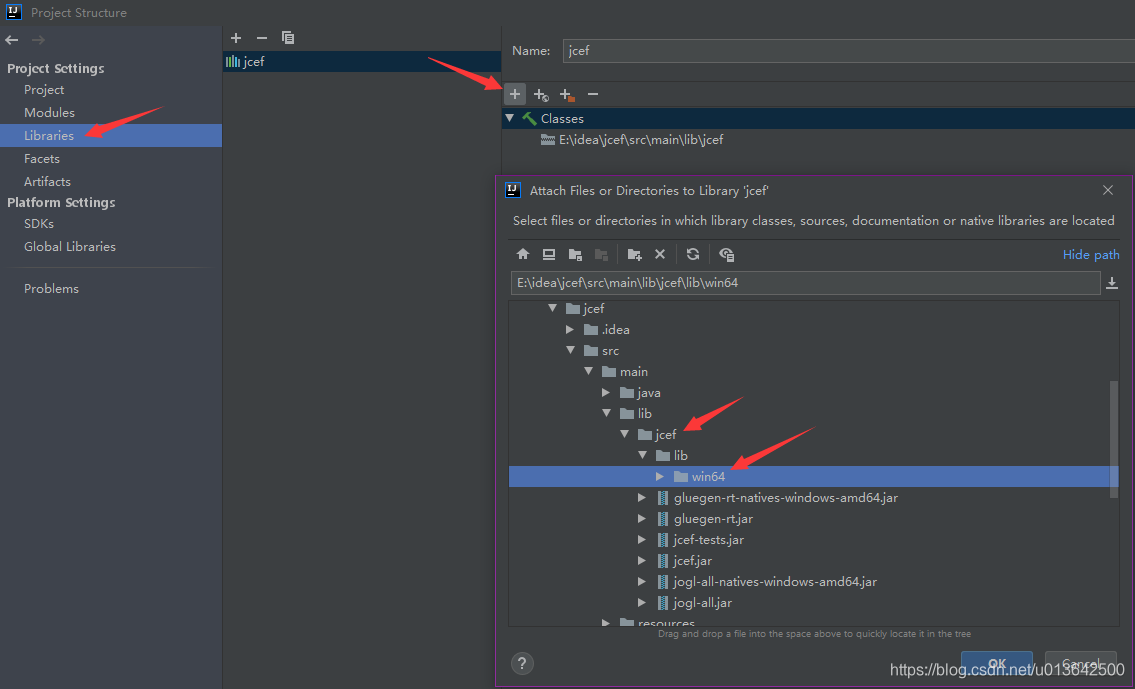The image size is (1135, 689).
Task: Select the New Folder icon in the dialog
Action: [x=635, y=254]
